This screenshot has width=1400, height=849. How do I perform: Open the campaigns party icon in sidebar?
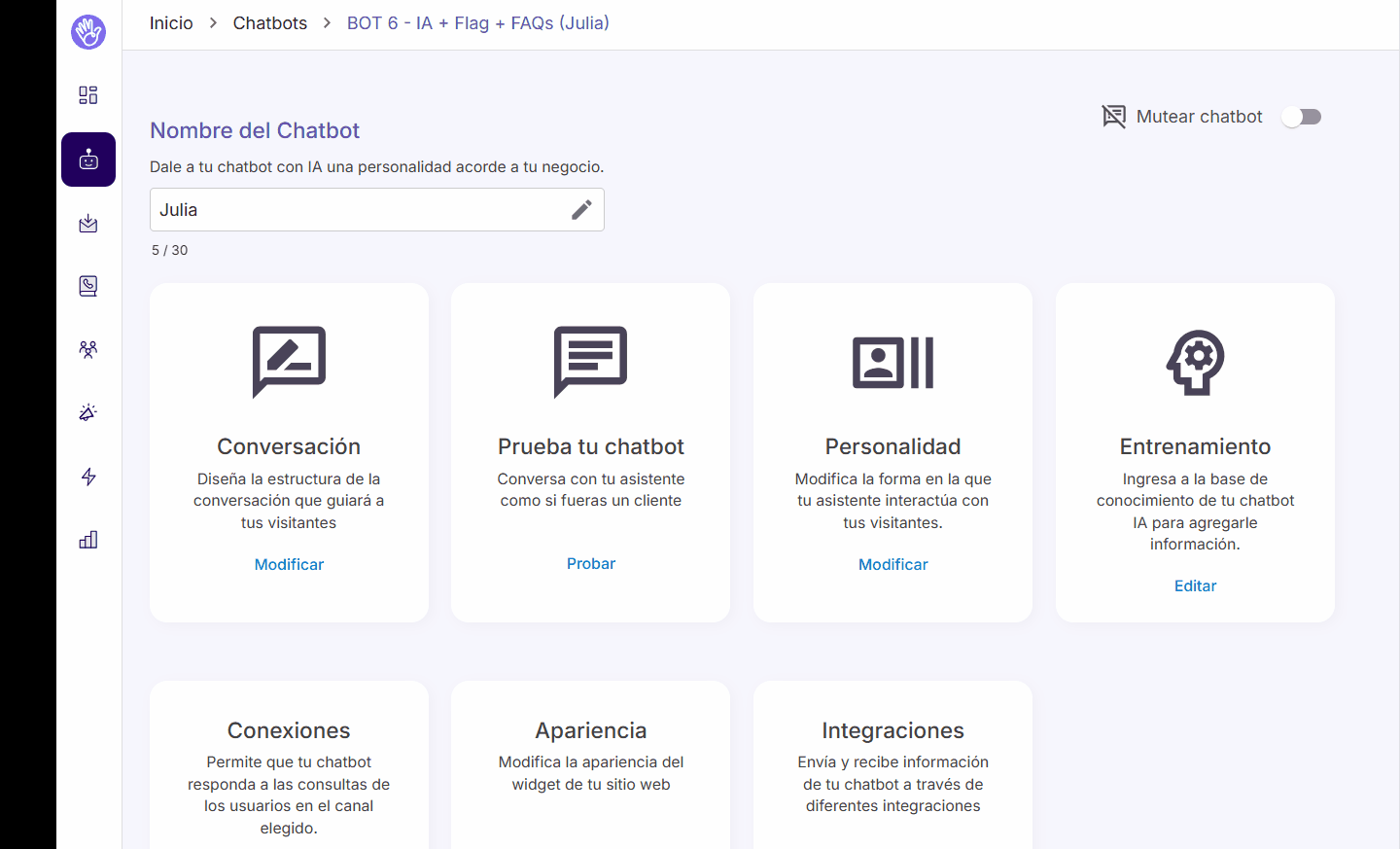click(x=87, y=412)
